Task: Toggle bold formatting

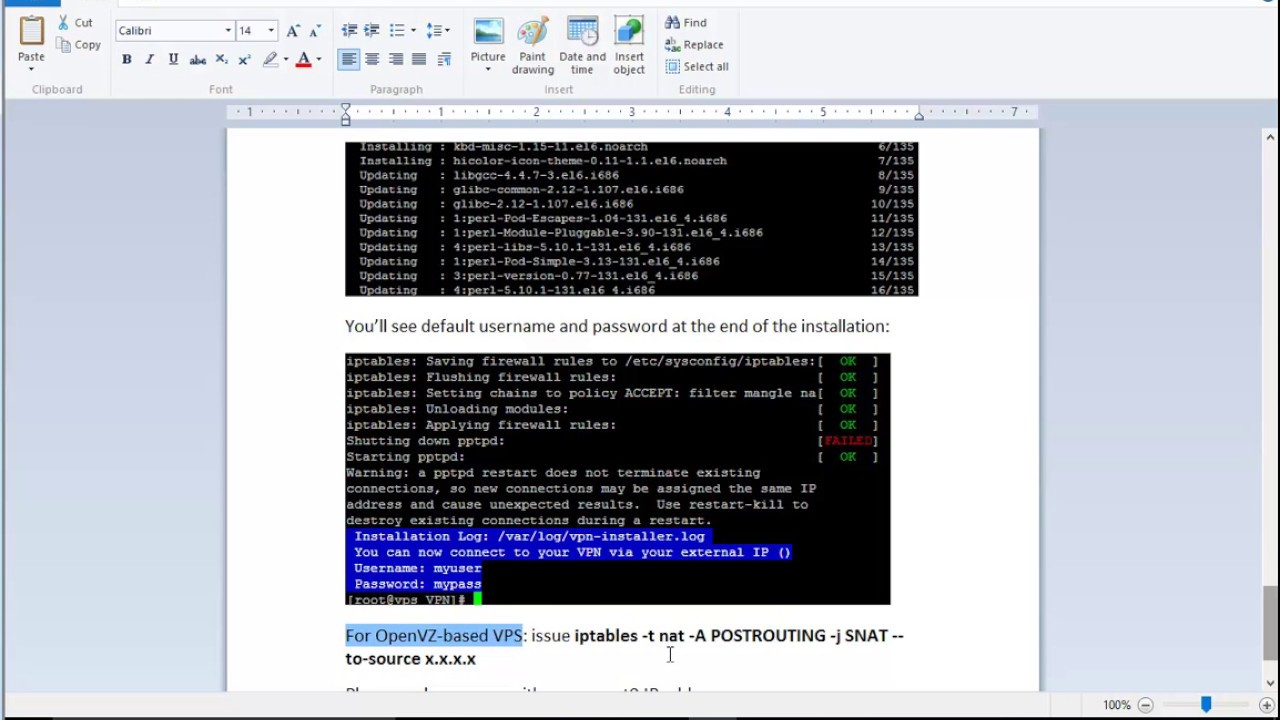Action: [127, 60]
